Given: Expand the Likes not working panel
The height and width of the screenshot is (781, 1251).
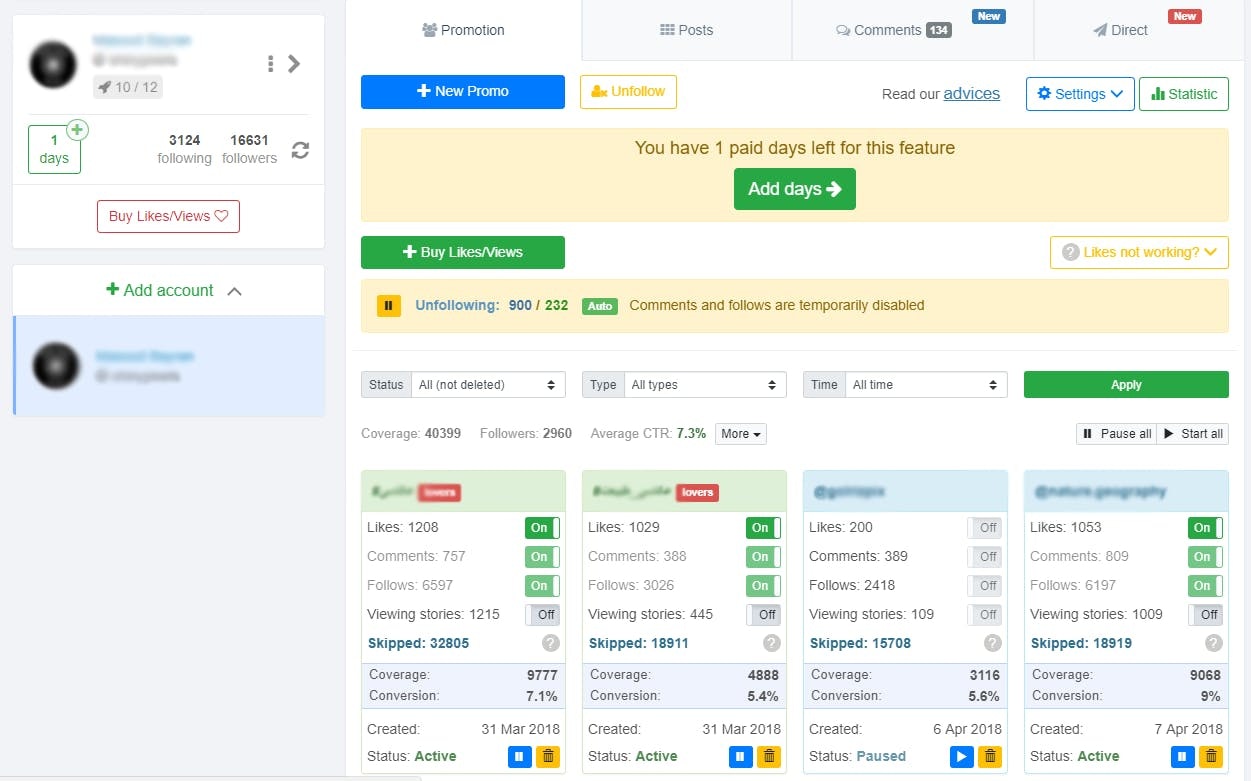Looking at the screenshot, I should pos(1139,253).
